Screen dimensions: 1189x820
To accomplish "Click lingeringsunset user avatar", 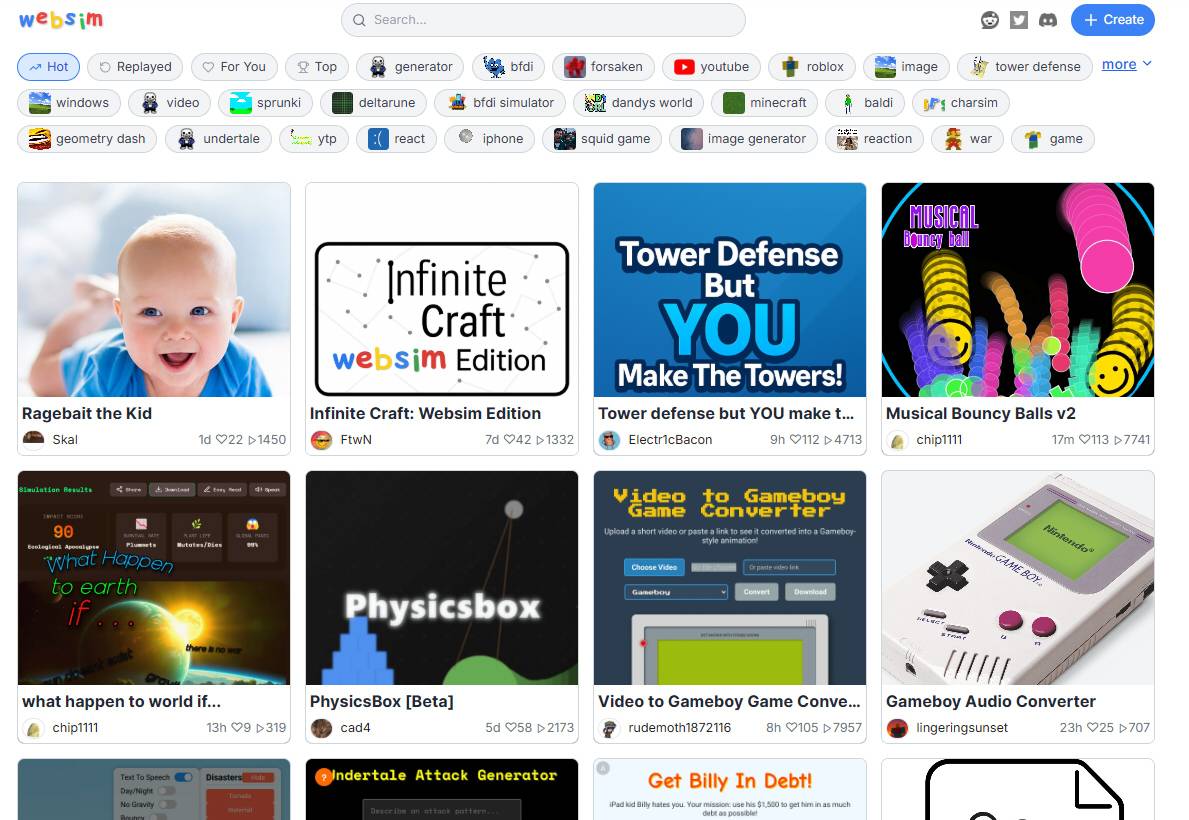I will click(x=898, y=728).
